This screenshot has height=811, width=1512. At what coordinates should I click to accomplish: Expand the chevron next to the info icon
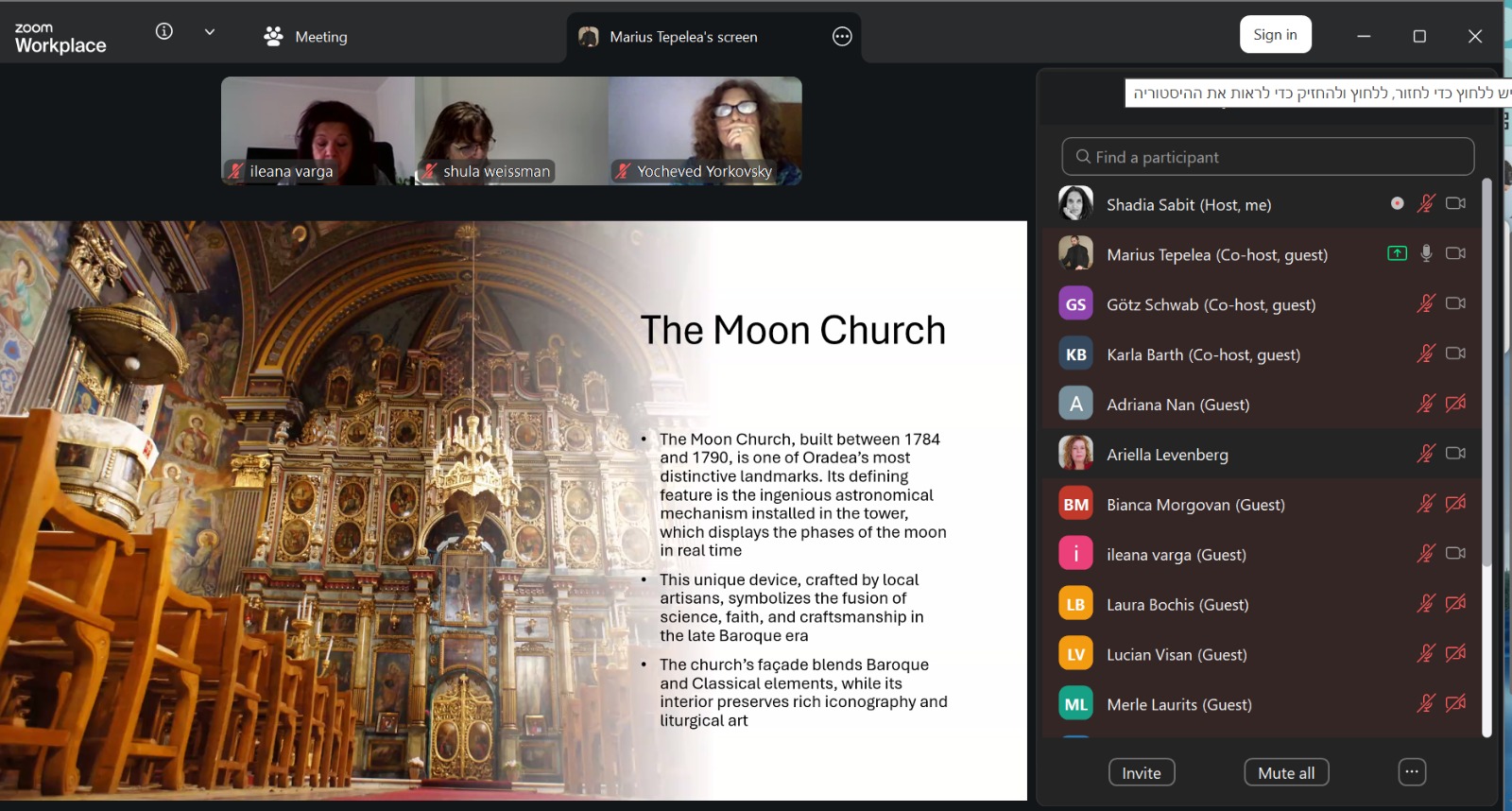(210, 31)
